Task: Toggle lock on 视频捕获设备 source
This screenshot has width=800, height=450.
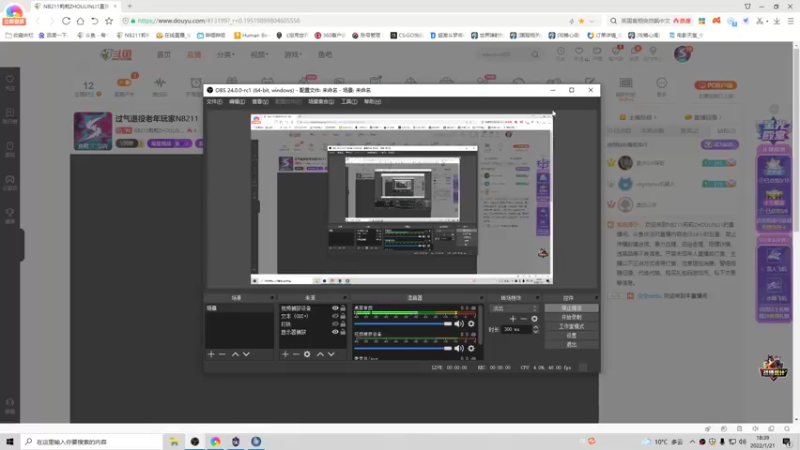Action: tap(343, 308)
